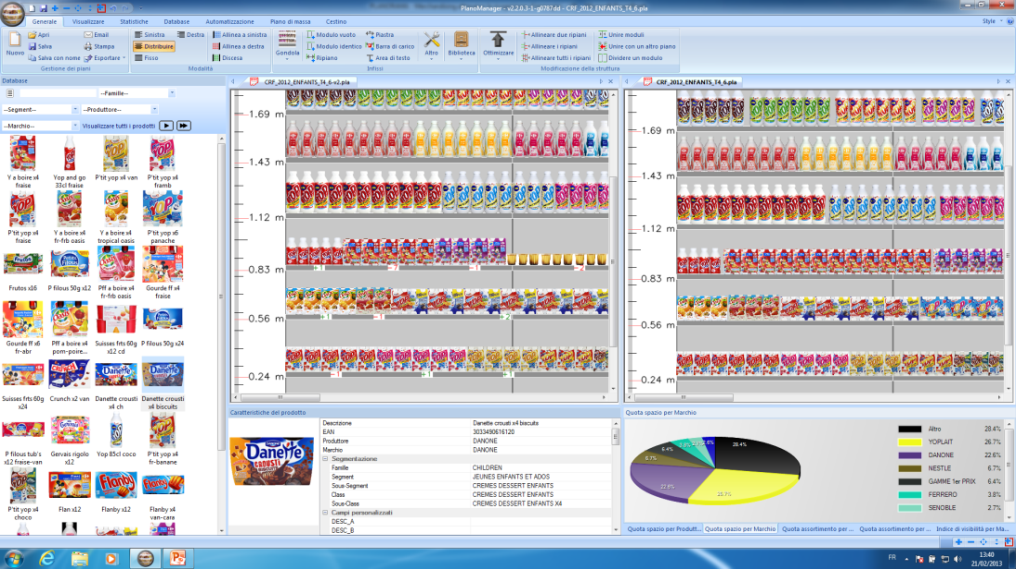Click the Ottimizzare arrow icon

(x=498, y=44)
